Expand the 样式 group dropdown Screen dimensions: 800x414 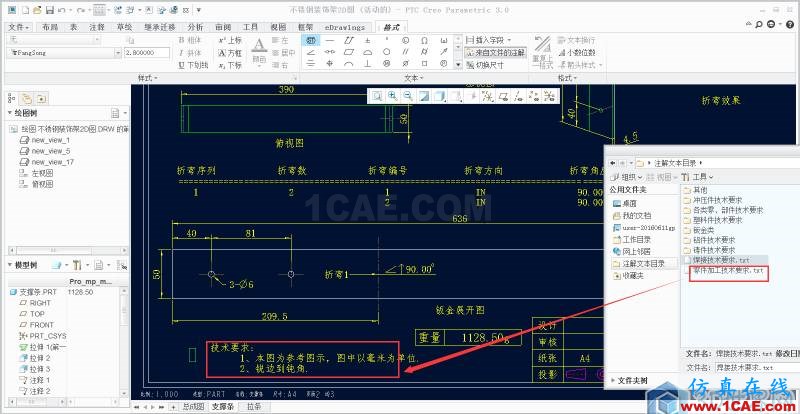(148, 78)
